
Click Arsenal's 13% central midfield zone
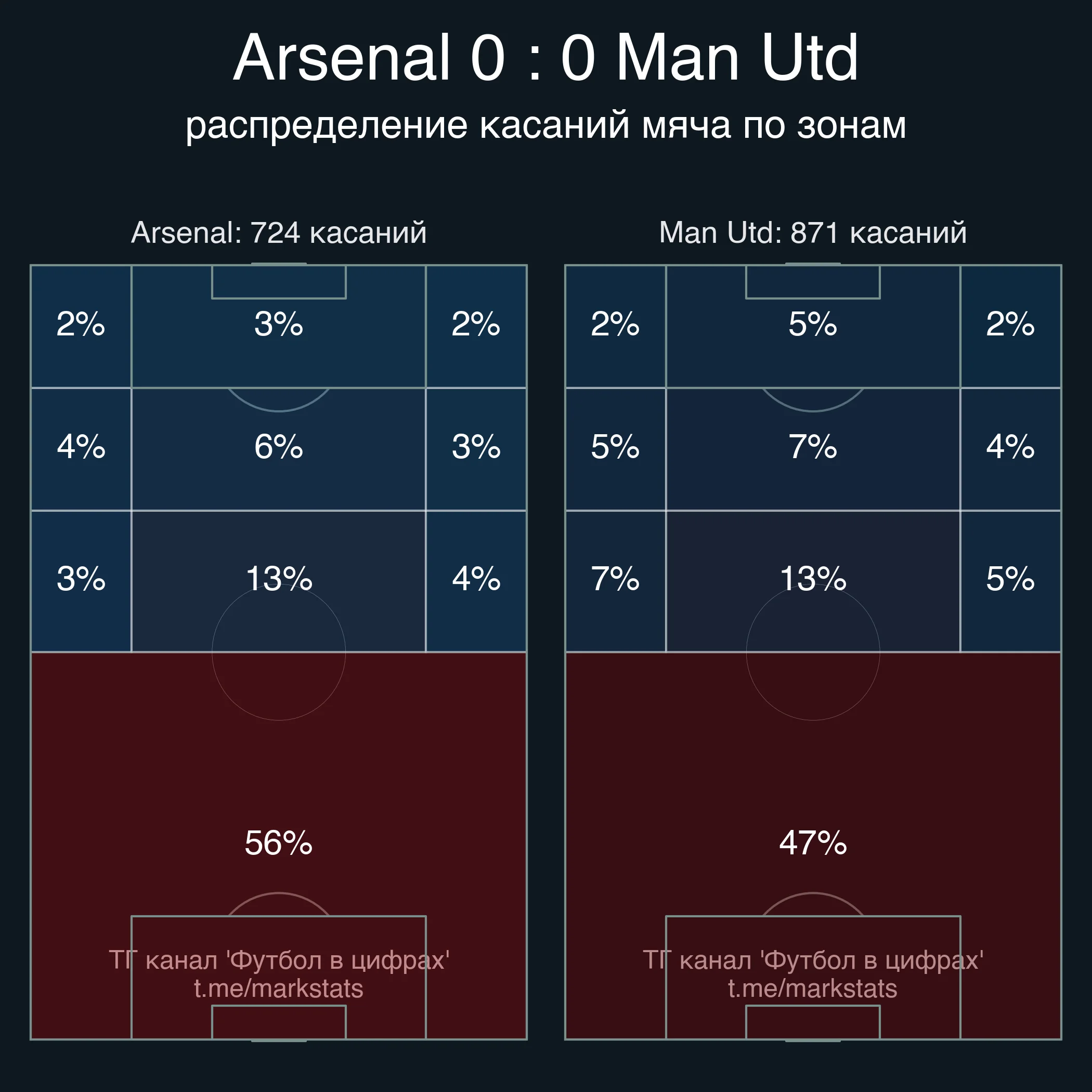pos(279,578)
